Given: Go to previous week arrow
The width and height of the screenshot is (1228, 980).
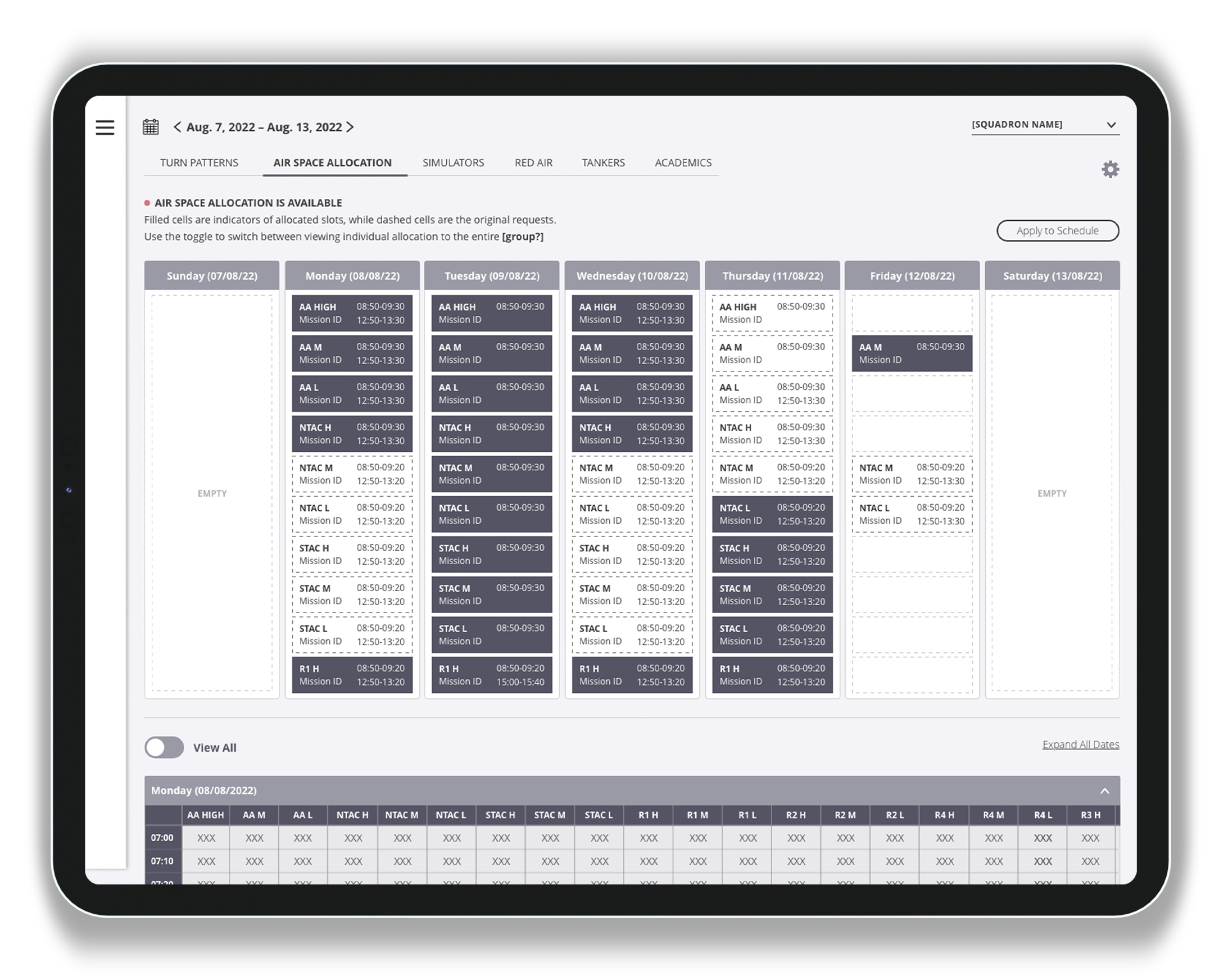Looking at the screenshot, I should tap(177, 127).
